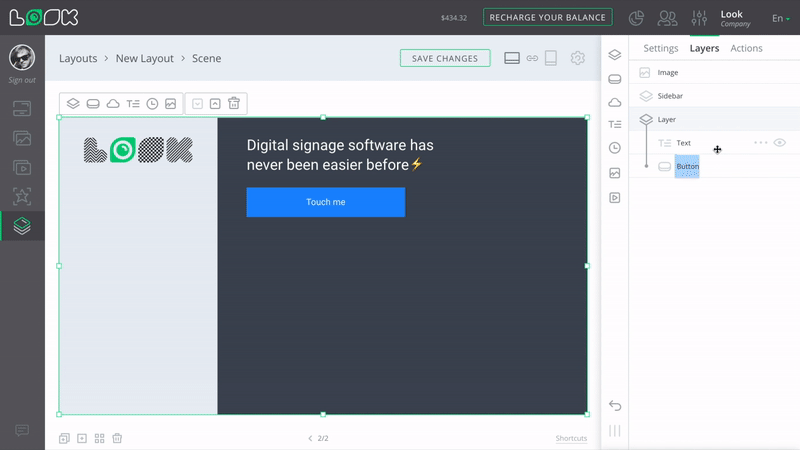Open the users icon in top bar
800x450 pixels.
coord(667,18)
